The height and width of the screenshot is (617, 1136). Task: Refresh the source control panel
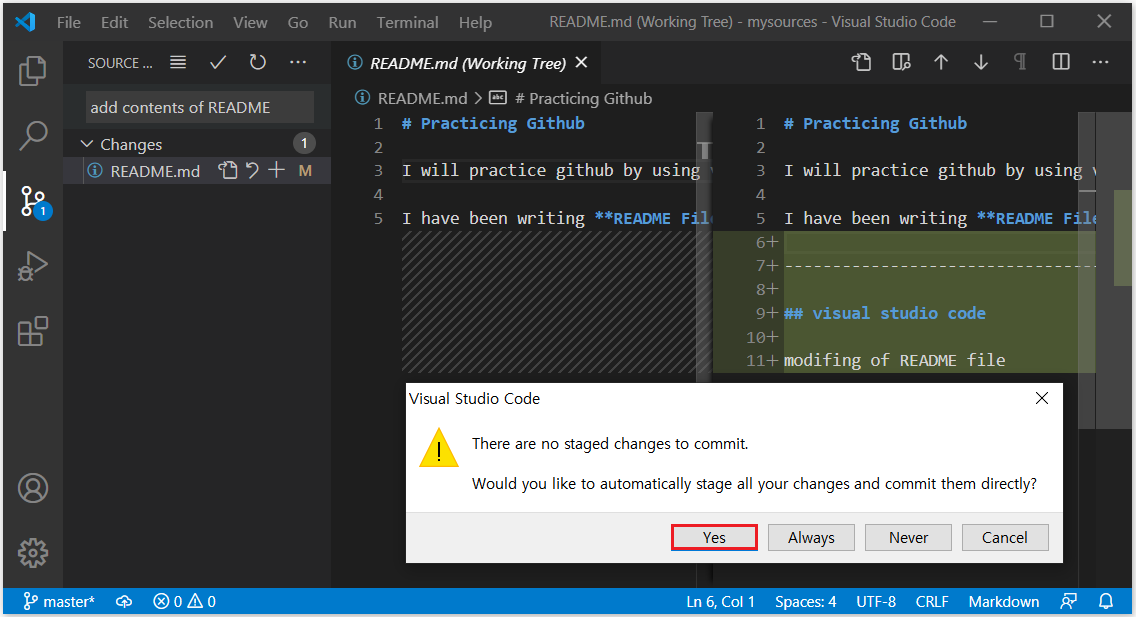tap(258, 62)
